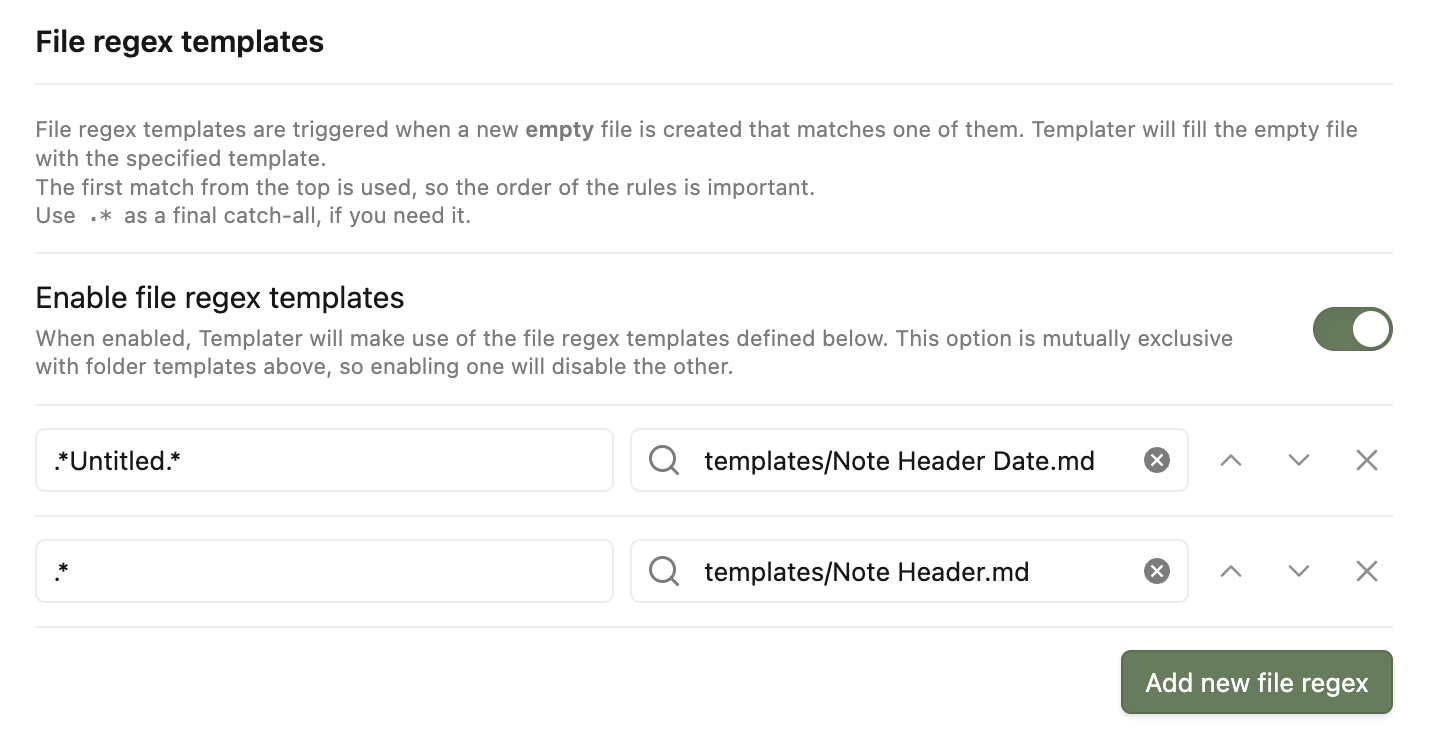The width and height of the screenshot is (1446, 740).
Task: Click the search icon beside Note Header.md
Action: [x=664, y=571]
